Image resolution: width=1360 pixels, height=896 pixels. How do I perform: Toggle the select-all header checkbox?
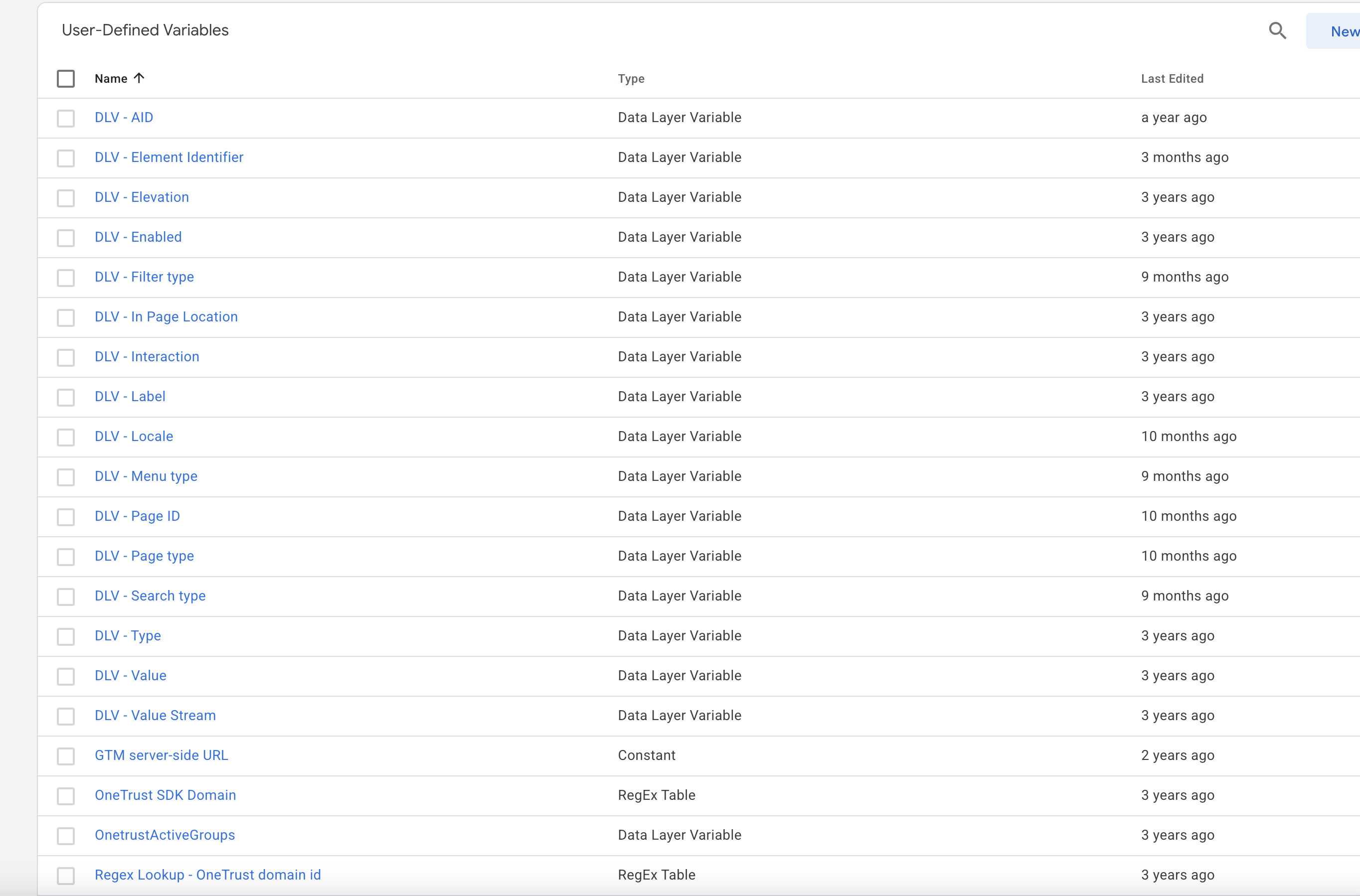(x=66, y=79)
